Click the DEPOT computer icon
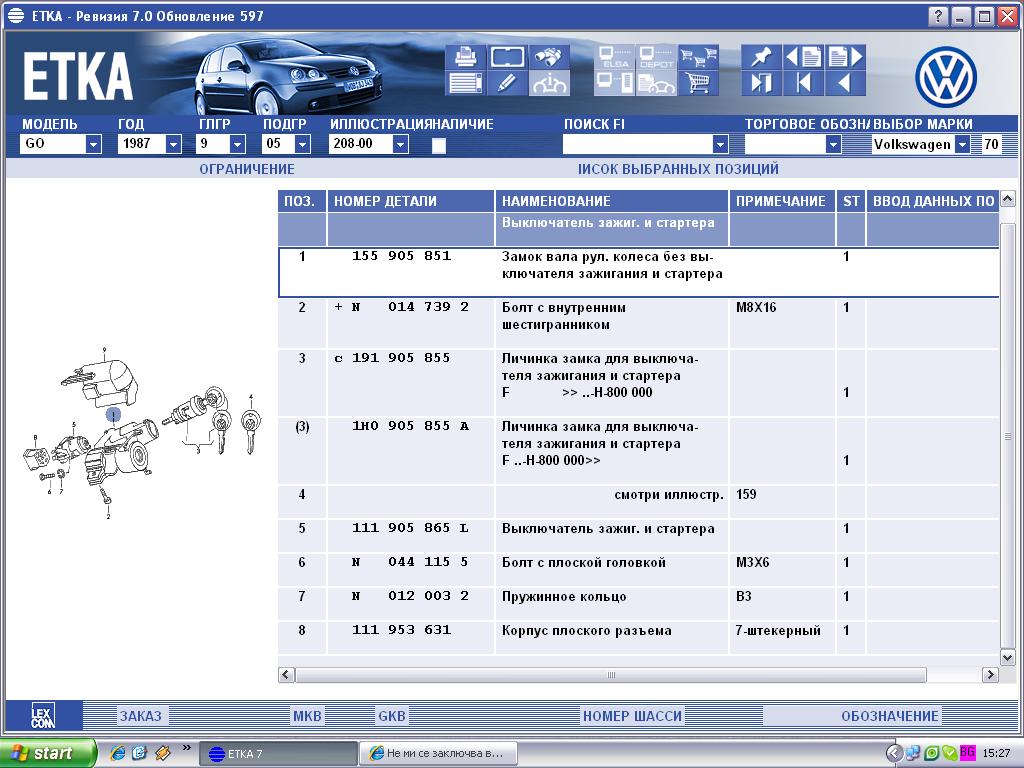Viewport: 1024px width, 768px height. [x=656, y=57]
